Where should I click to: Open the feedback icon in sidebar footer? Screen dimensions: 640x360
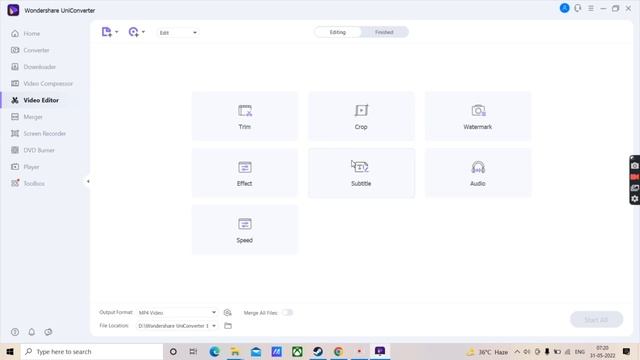click(x=48, y=332)
